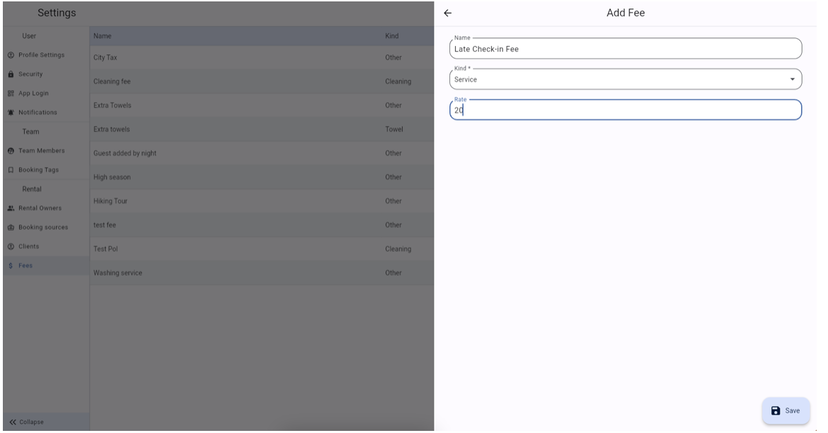Click the Name field with Late Check-in Fee
828x433 pixels.
(x=625, y=49)
